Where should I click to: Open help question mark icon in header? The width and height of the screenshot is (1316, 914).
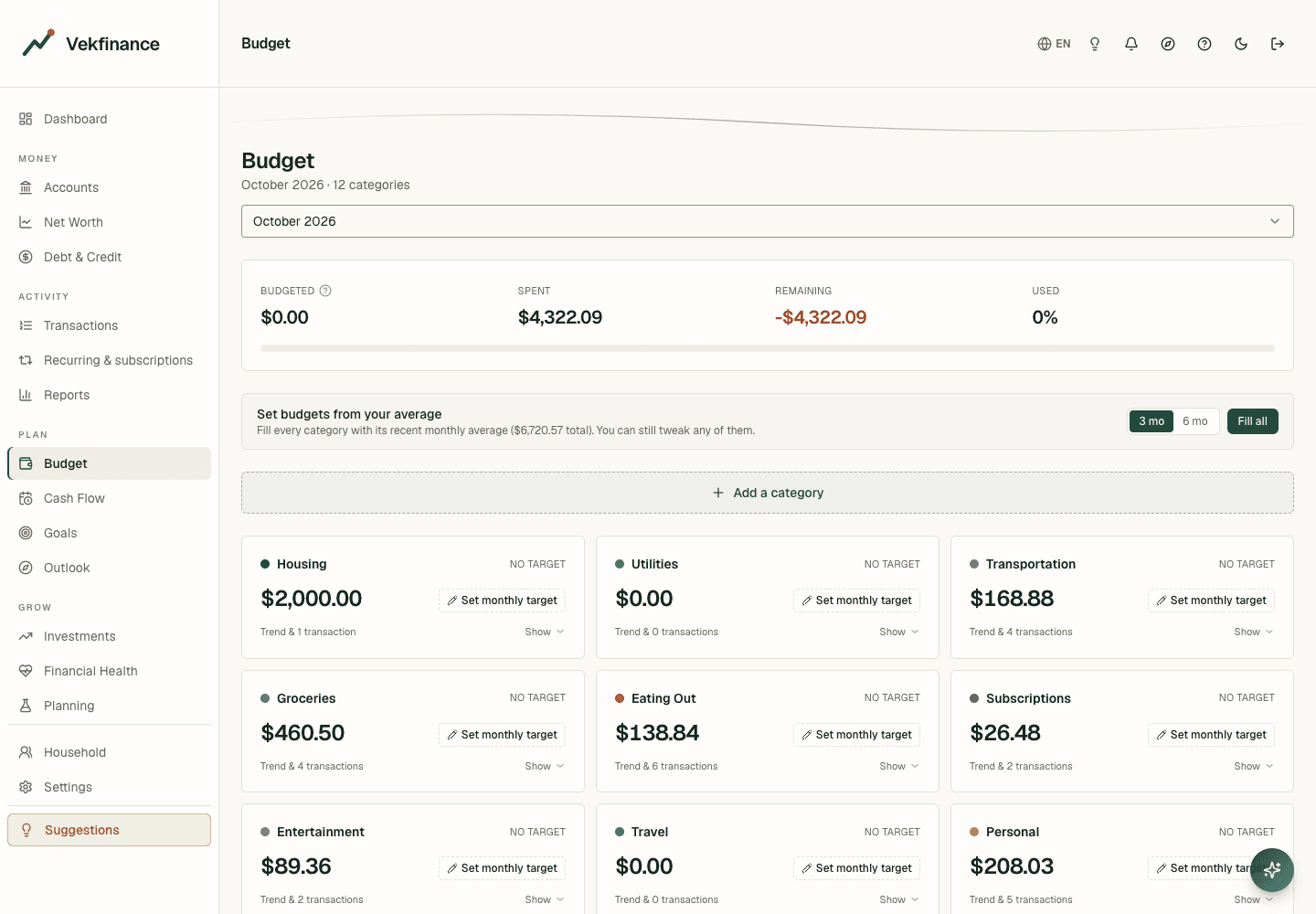point(1205,44)
